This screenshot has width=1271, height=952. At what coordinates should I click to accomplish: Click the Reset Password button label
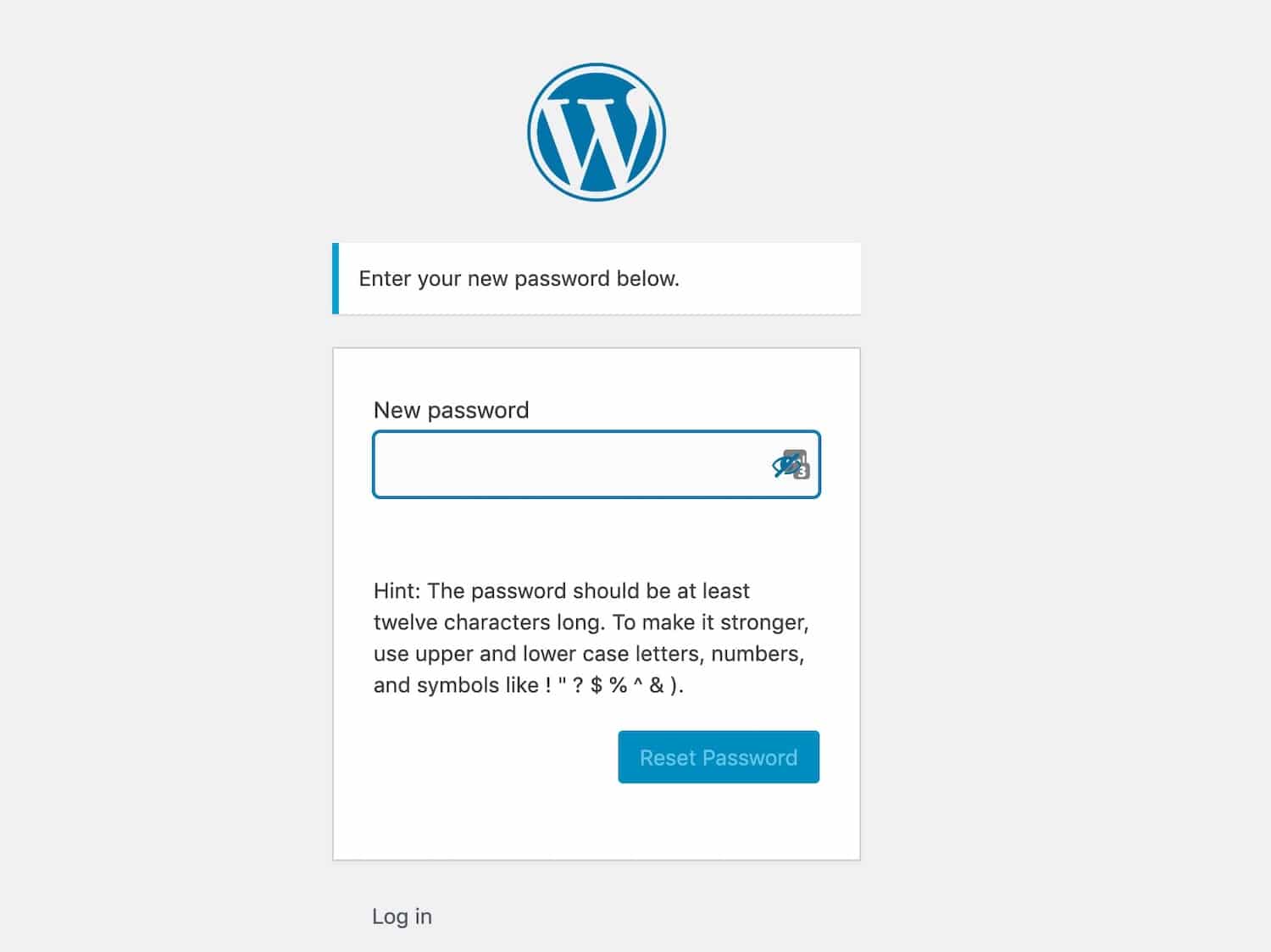pos(718,757)
